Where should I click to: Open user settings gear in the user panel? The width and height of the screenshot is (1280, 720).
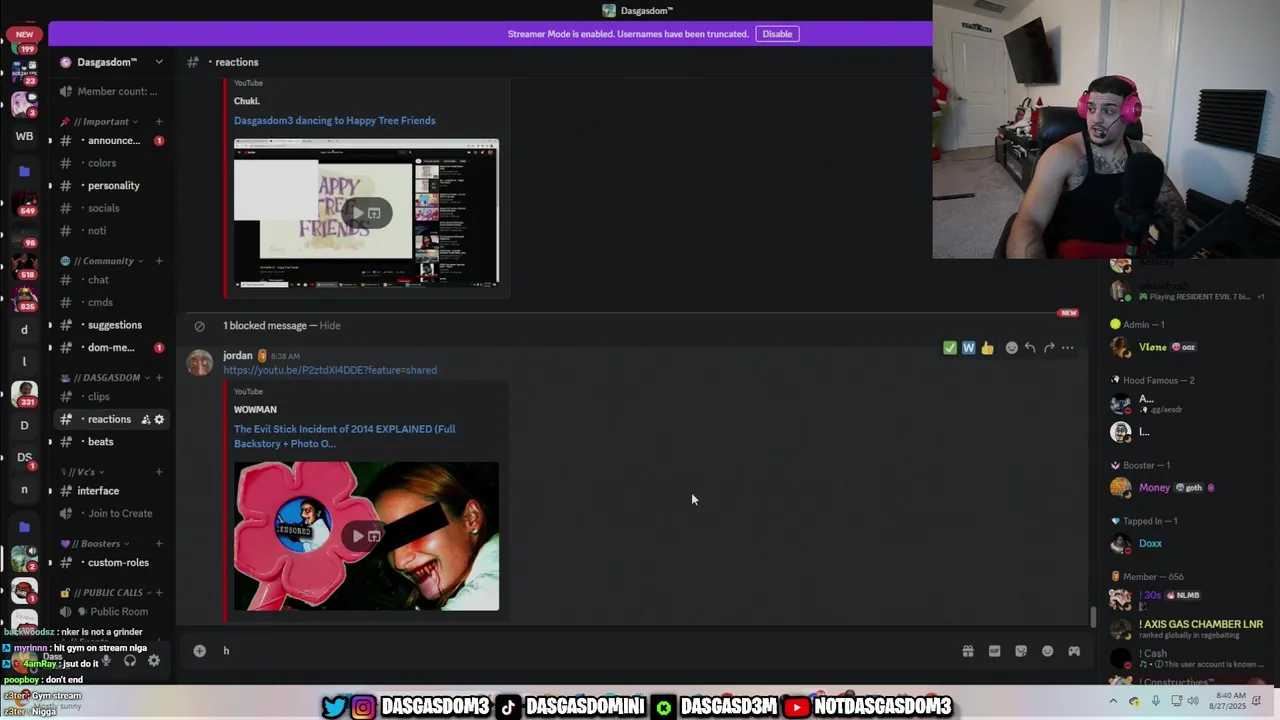(154, 660)
